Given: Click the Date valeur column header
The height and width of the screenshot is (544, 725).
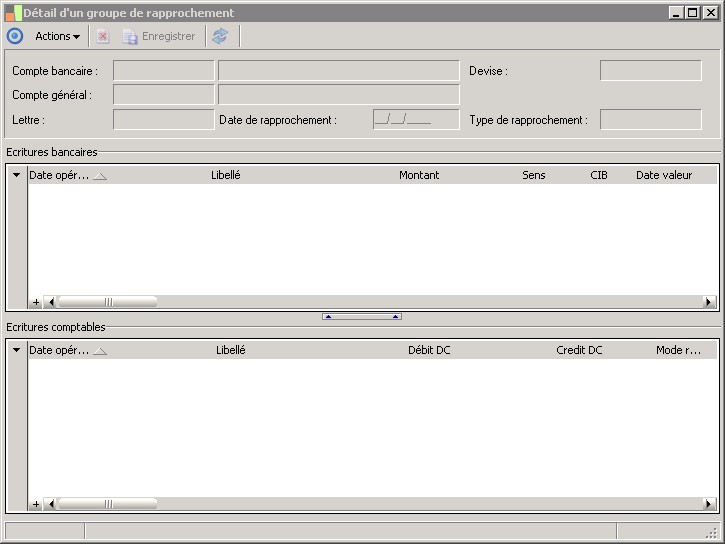Looking at the screenshot, I should pos(664,175).
